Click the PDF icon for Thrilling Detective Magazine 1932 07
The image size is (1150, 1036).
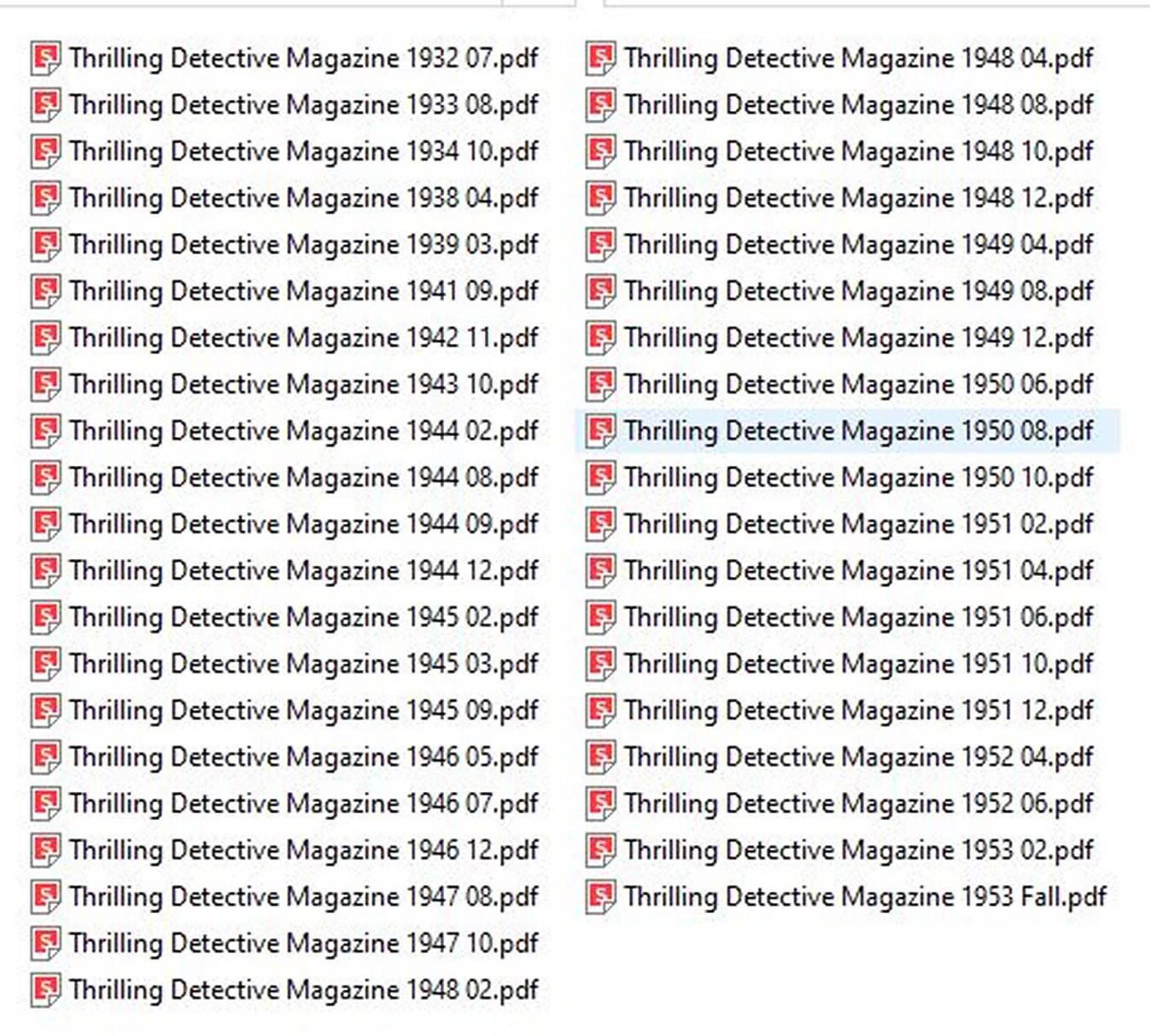click(x=45, y=59)
